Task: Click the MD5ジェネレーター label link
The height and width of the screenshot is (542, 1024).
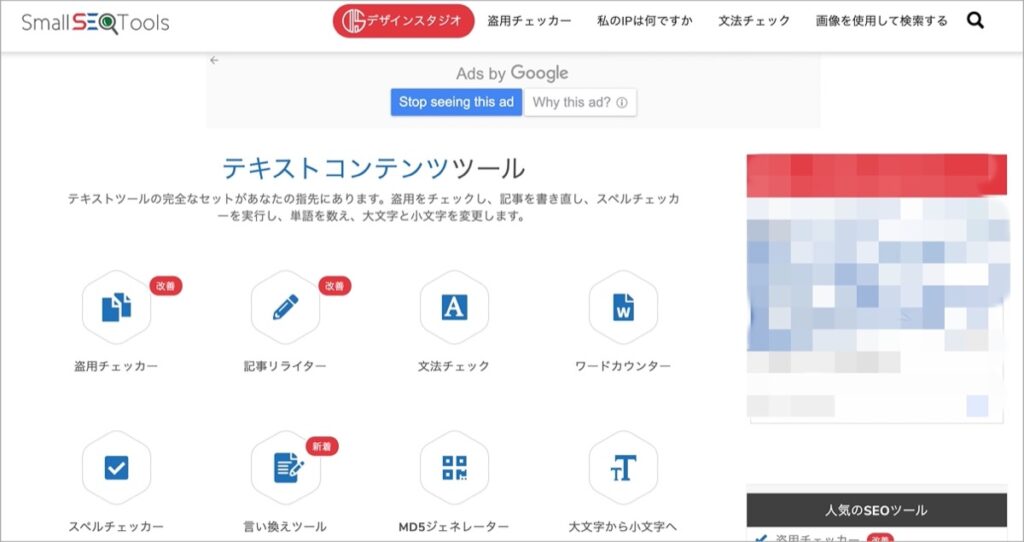Action: 454,526
